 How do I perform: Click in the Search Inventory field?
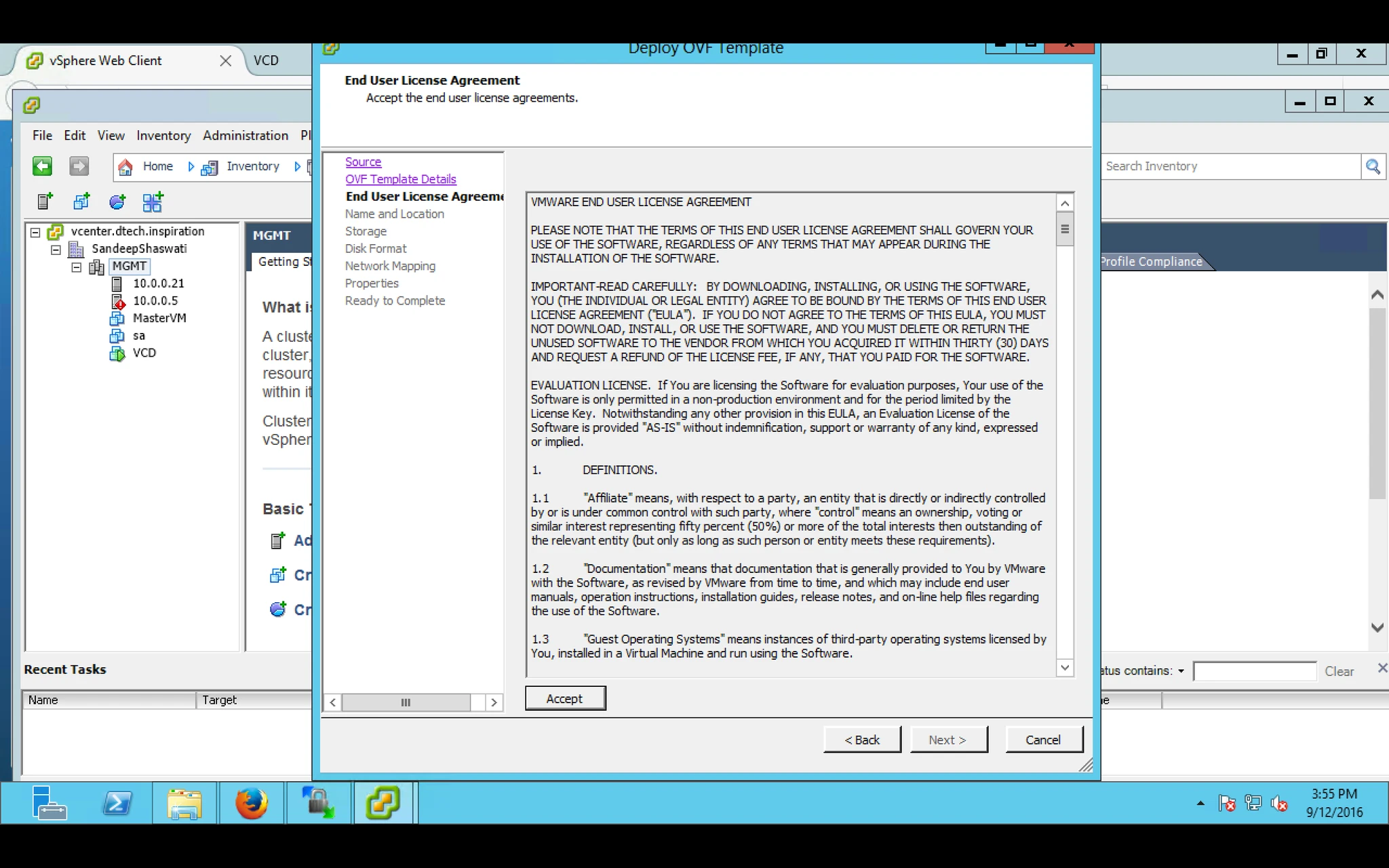[1230, 167]
